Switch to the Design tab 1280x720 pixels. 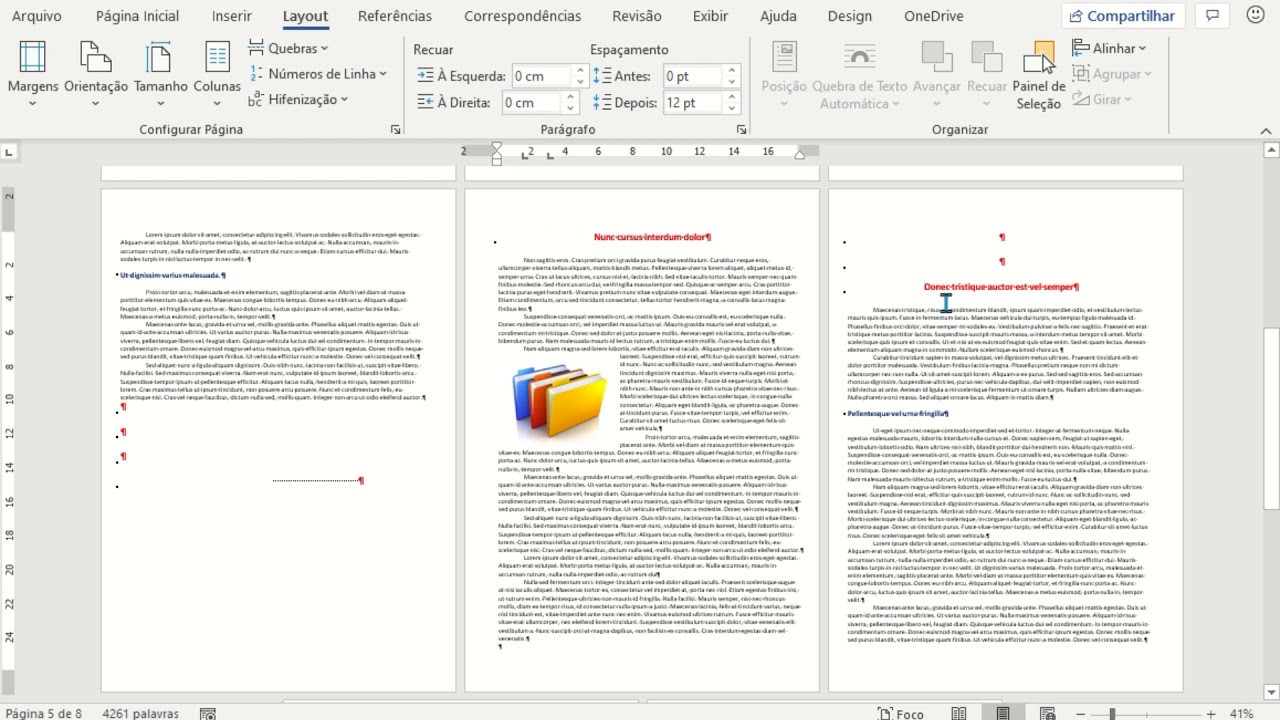coord(849,16)
